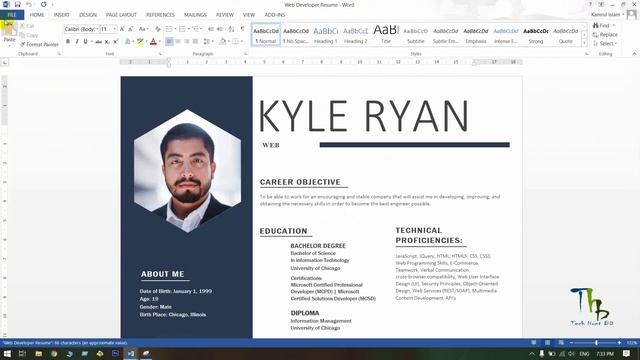This screenshot has height=360, width=640.
Task: Switch to the VIEW tab
Action: pos(249,15)
